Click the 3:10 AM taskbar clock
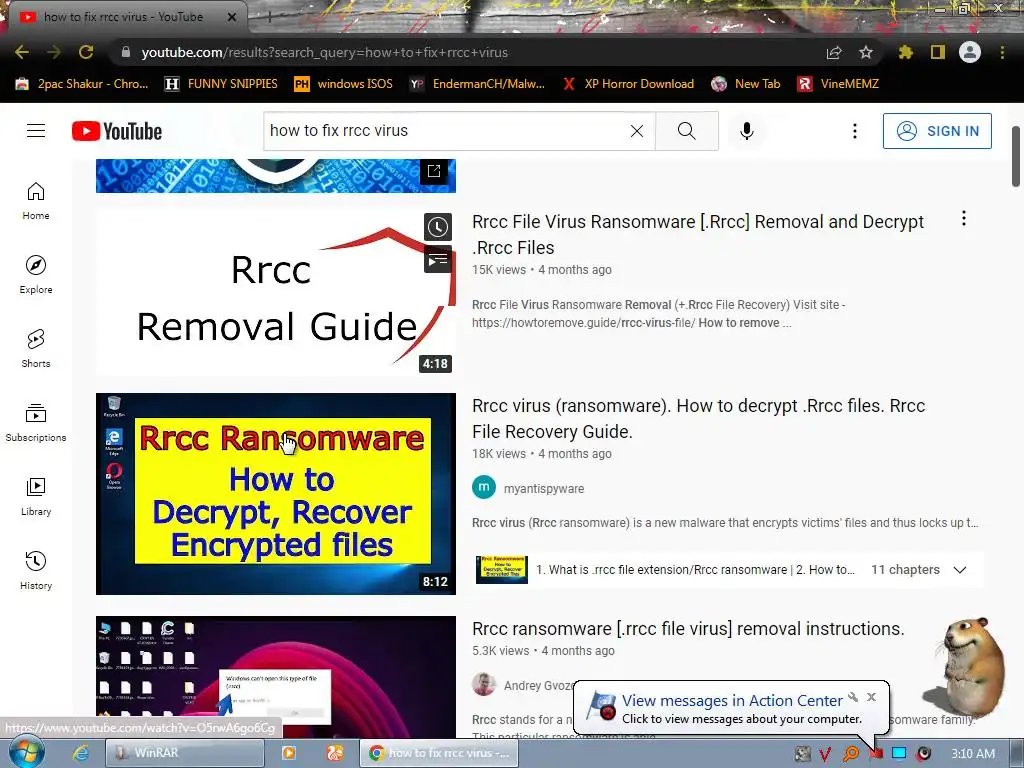 coord(973,754)
